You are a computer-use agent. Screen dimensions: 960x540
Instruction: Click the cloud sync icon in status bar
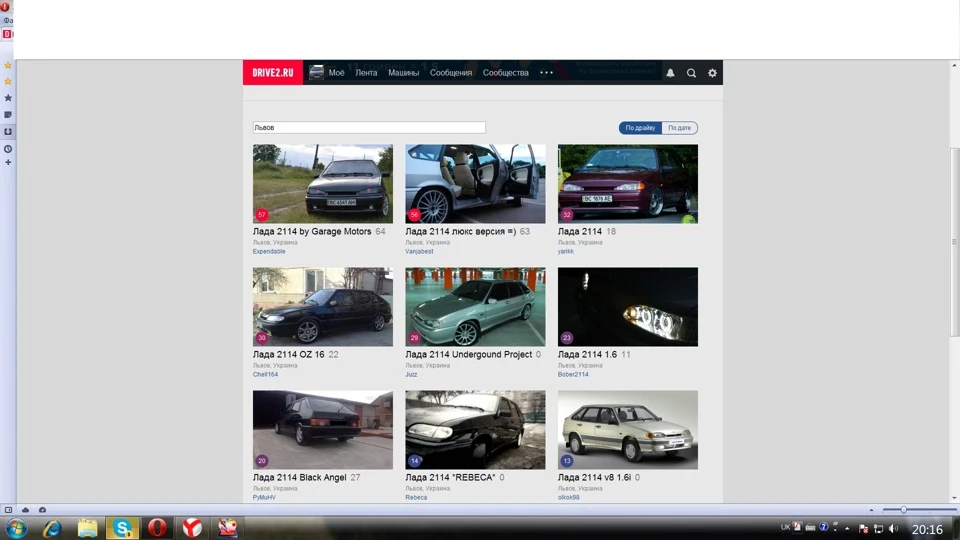26,509
